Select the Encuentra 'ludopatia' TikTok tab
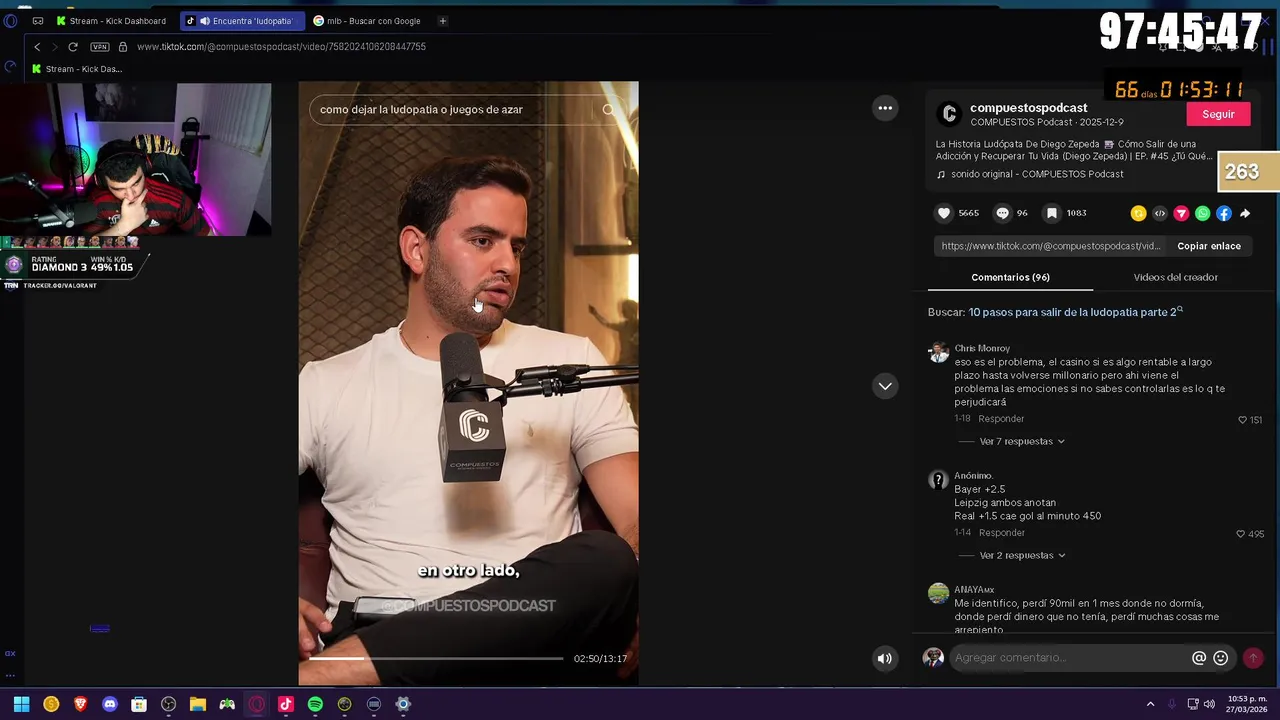This screenshot has width=1280, height=720. pos(242,21)
